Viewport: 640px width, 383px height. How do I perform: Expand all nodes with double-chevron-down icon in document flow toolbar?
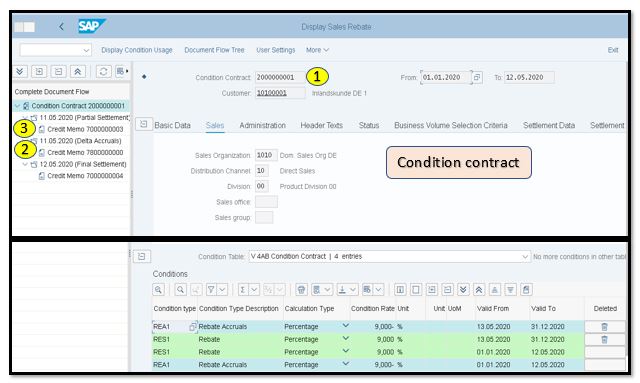[x=20, y=71]
